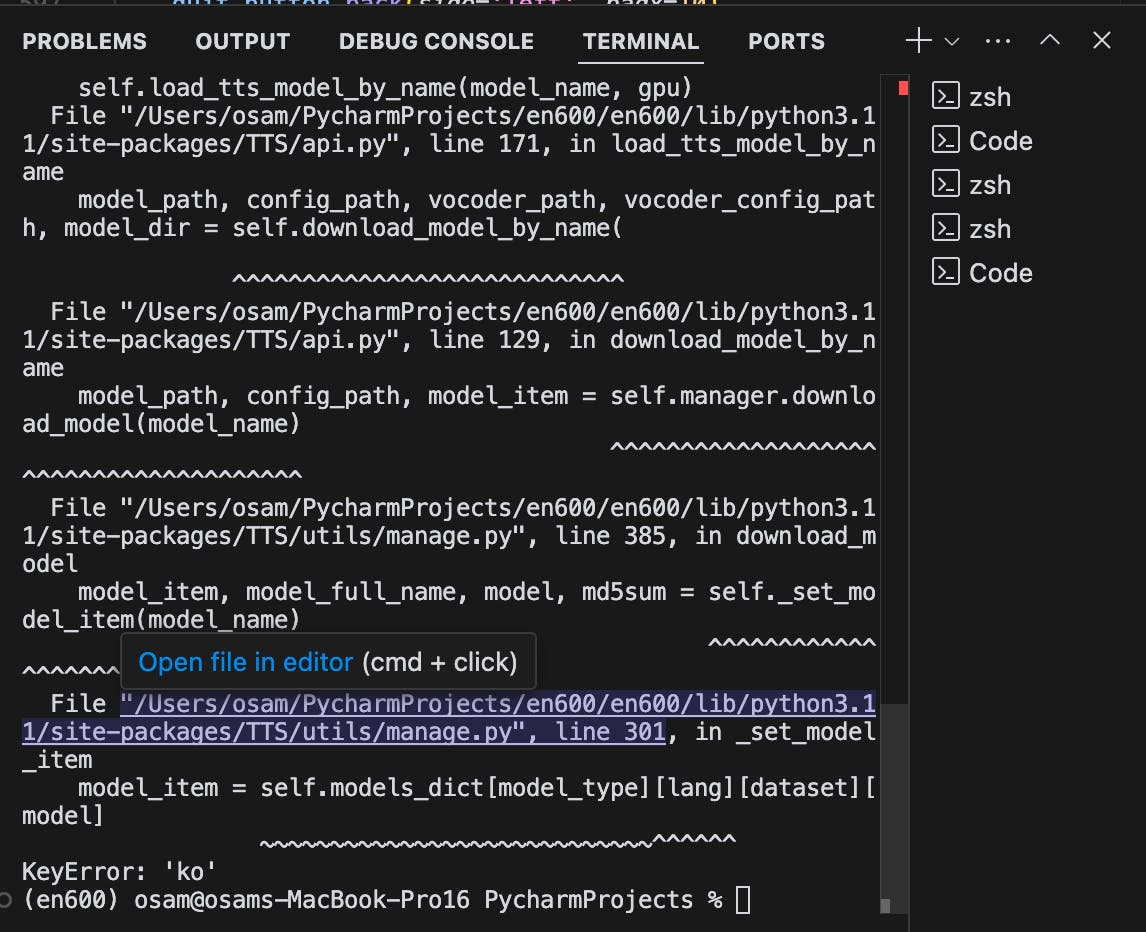Click the second zsh terminal icon
Image resolution: width=1146 pixels, height=932 pixels.
pyautogui.click(x=946, y=183)
